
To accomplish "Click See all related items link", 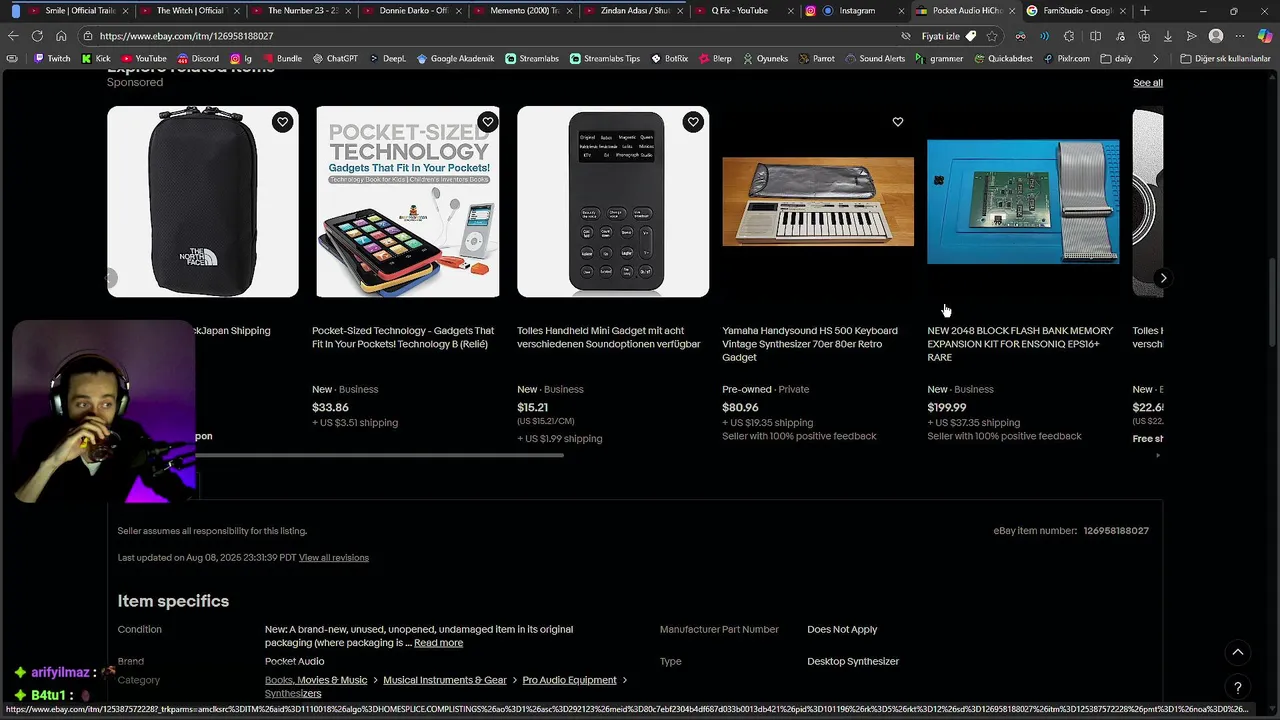I will point(1148,83).
